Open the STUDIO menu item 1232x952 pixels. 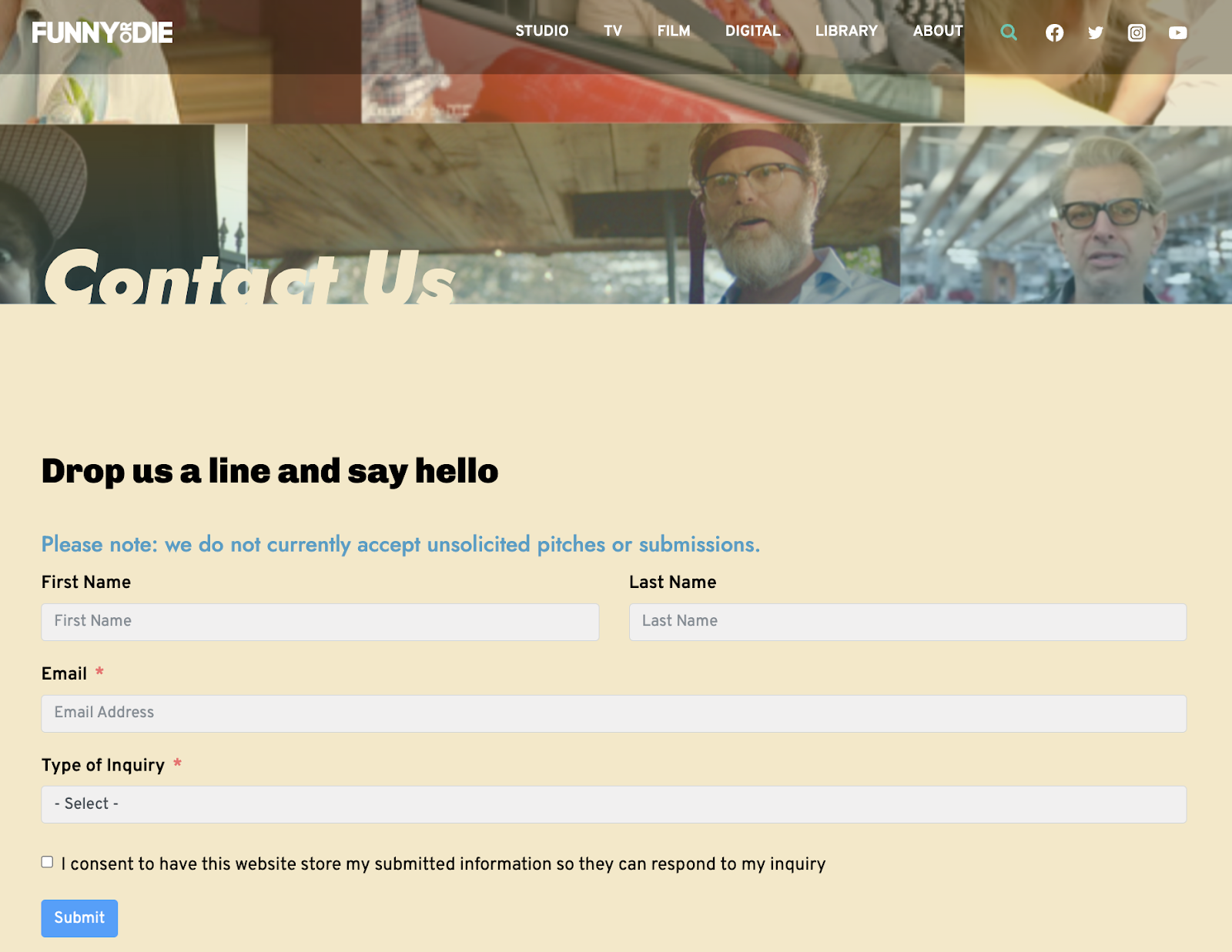tap(542, 31)
